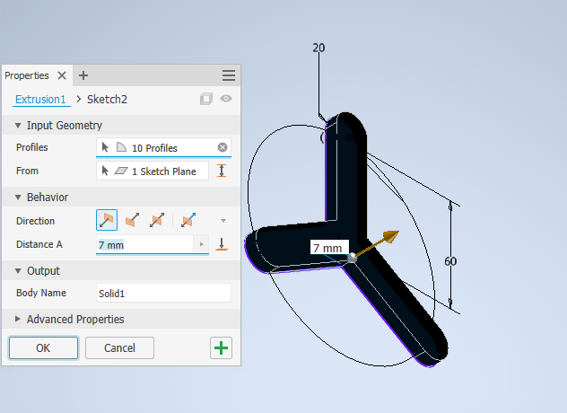The width and height of the screenshot is (567, 413).
Task: Click the Distance A label
Action: (39, 244)
